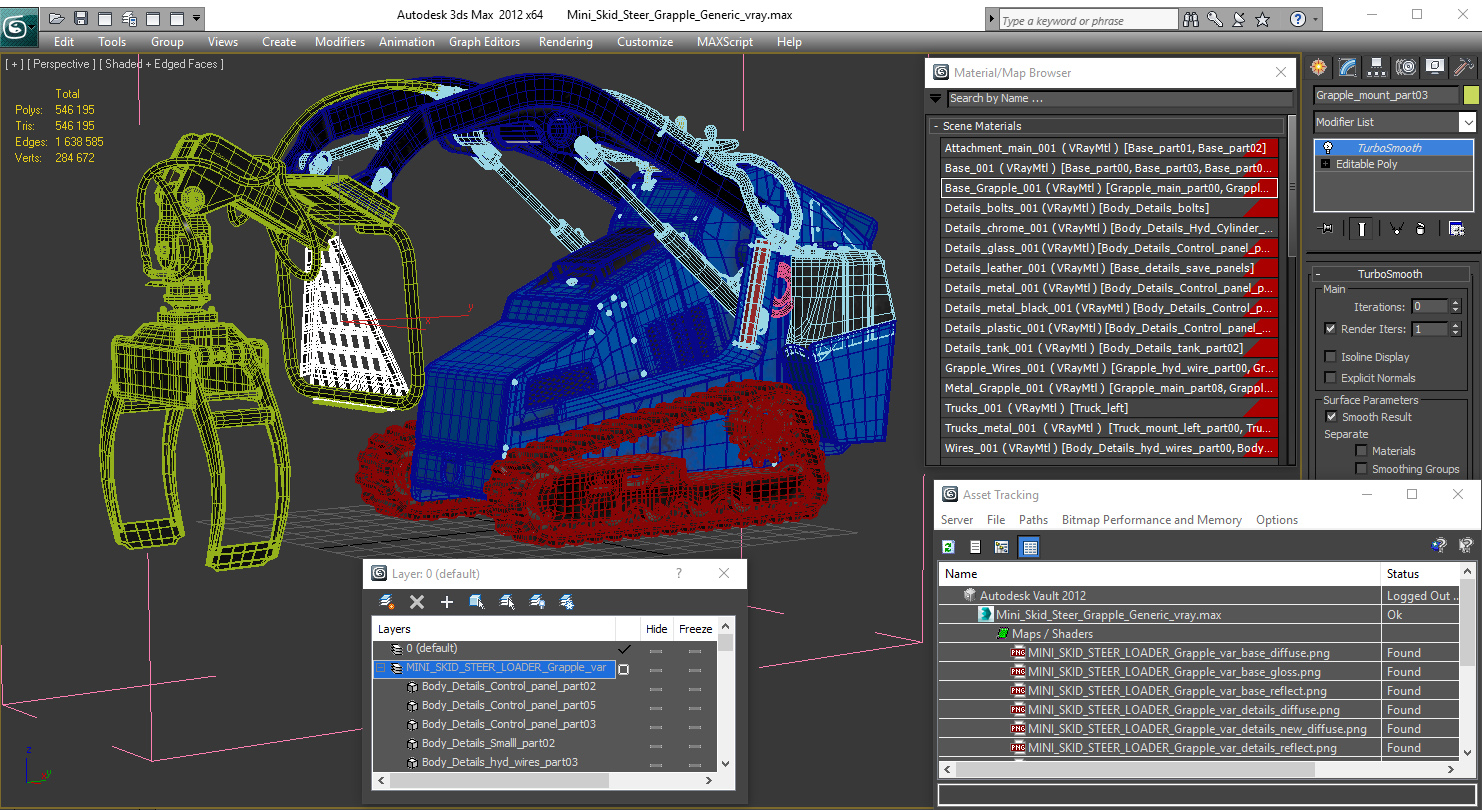Click Refresh icon in Asset Tracking
Screen dimensions: 1482x810
(x=948, y=547)
